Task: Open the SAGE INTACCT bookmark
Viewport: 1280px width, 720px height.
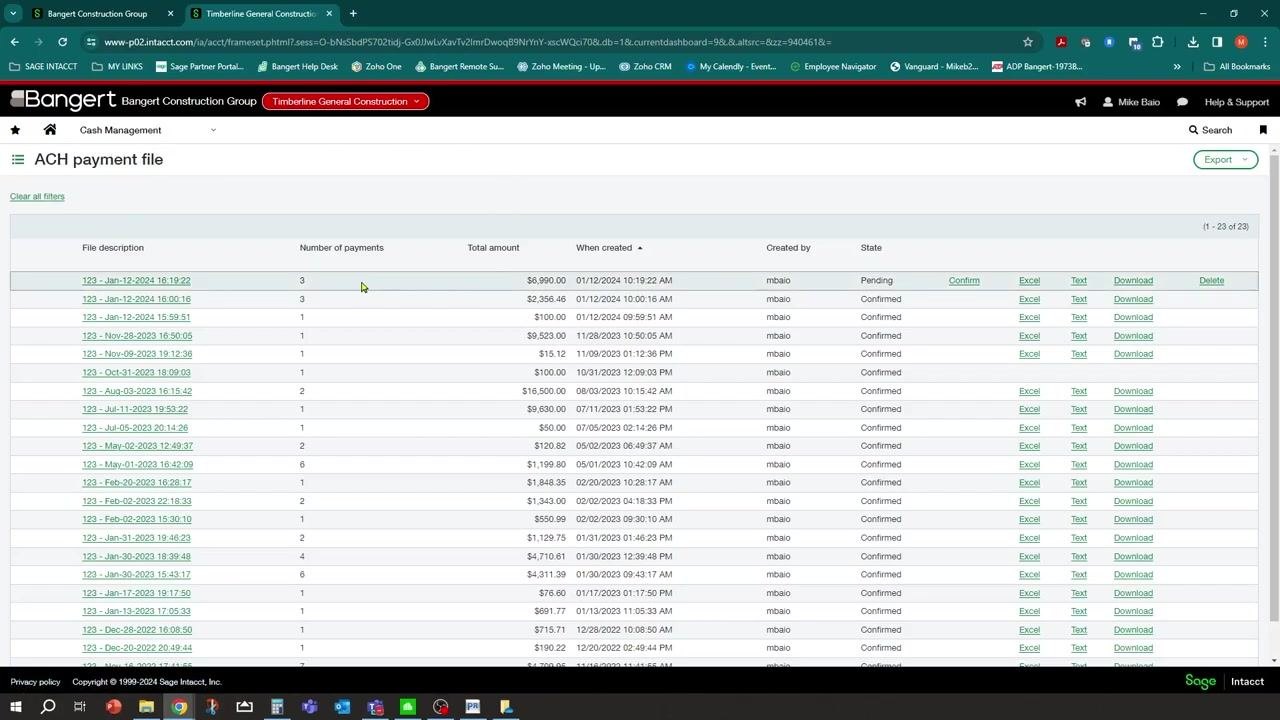Action: (43, 66)
